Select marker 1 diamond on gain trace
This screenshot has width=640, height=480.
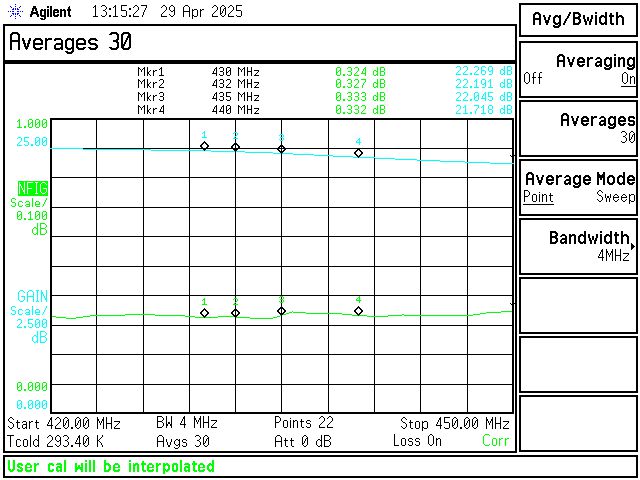tap(204, 146)
